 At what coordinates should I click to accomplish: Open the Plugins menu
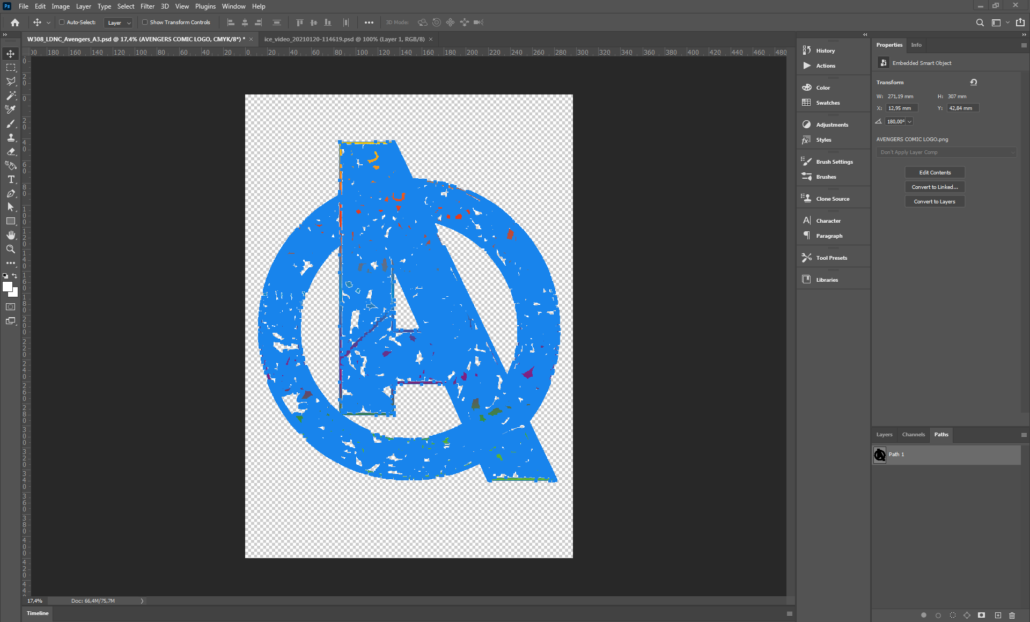point(205,7)
